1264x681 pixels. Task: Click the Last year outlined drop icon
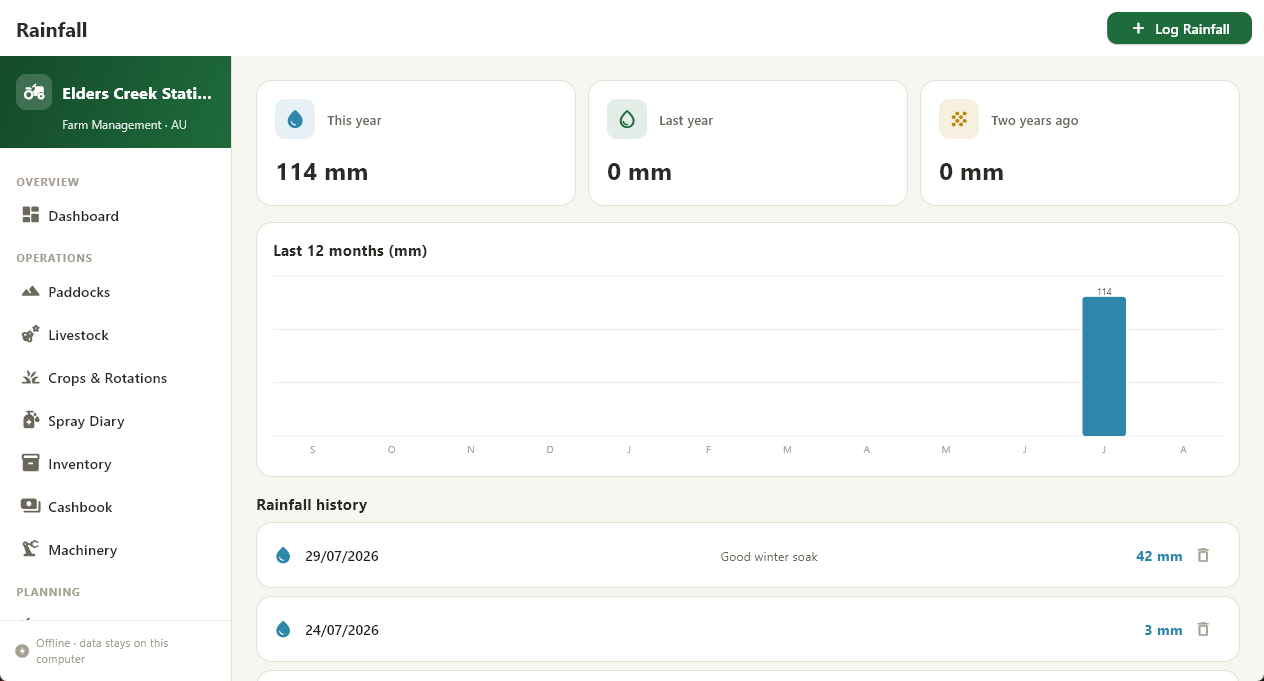[x=627, y=119]
